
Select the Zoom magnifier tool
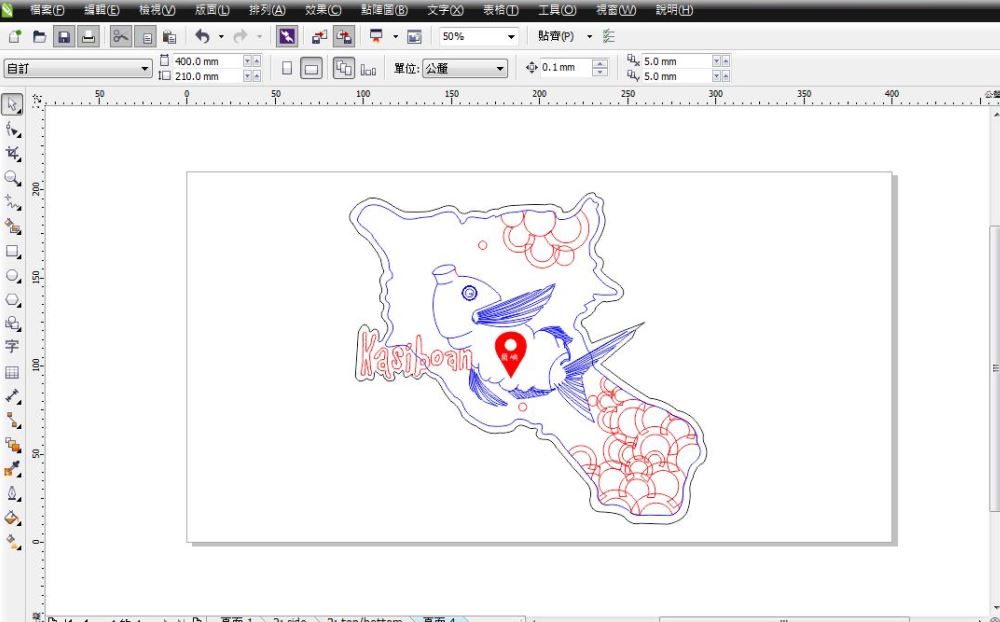tap(13, 178)
